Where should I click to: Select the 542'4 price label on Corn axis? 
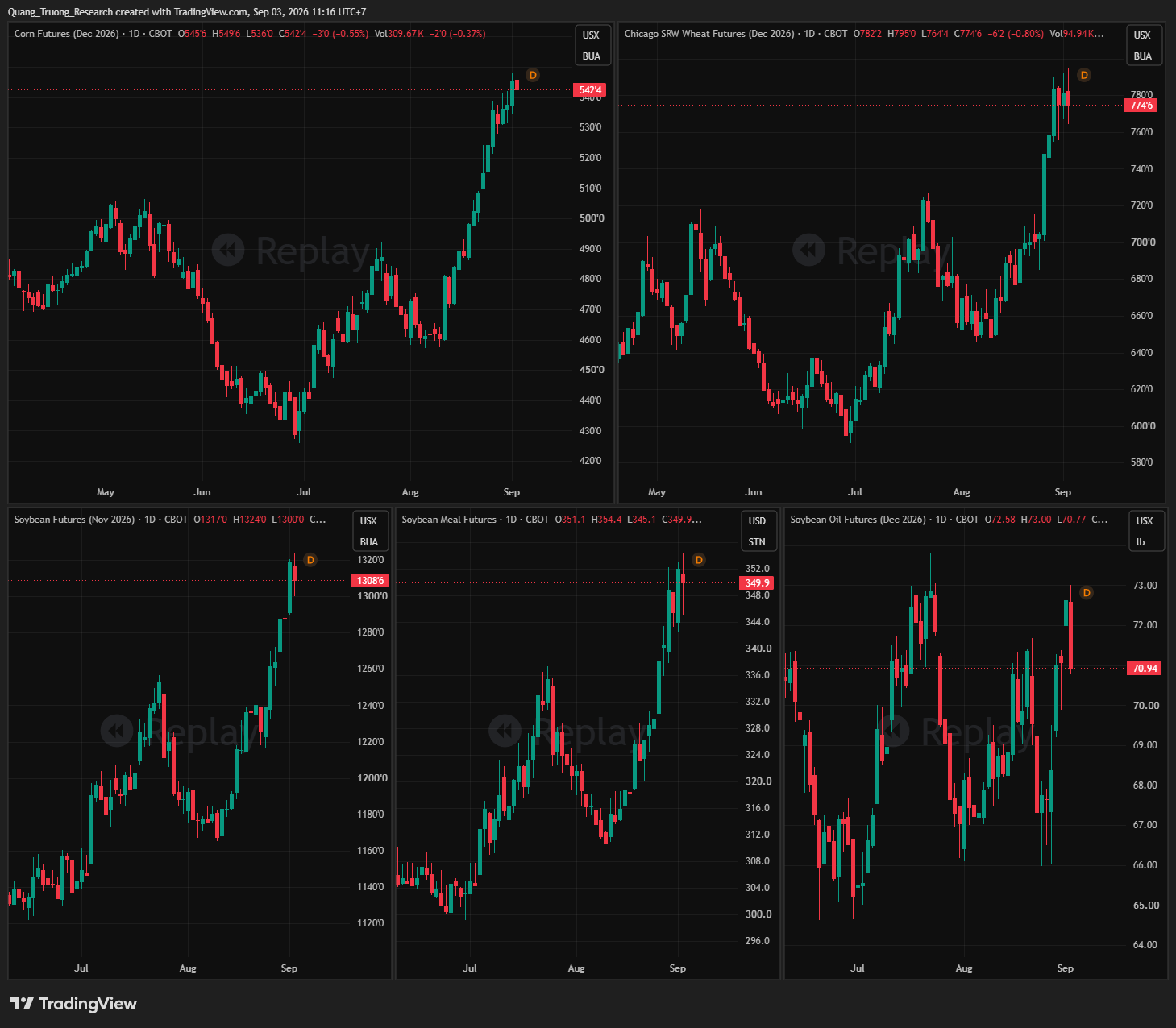pos(589,90)
